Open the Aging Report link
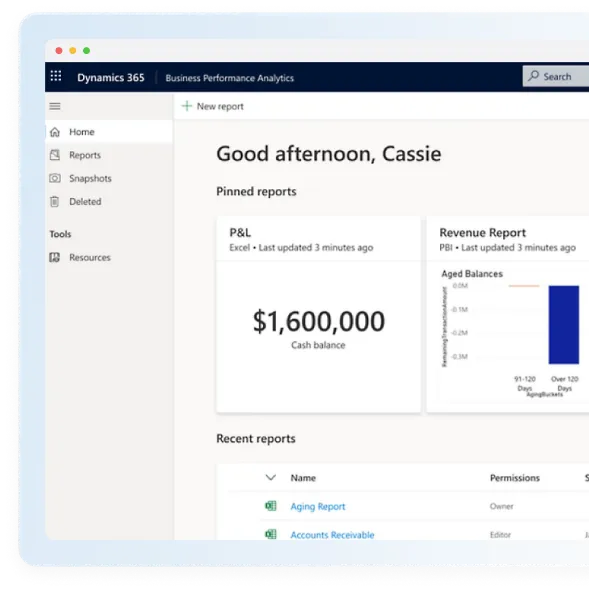589x591 pixels. pos(318,507)
